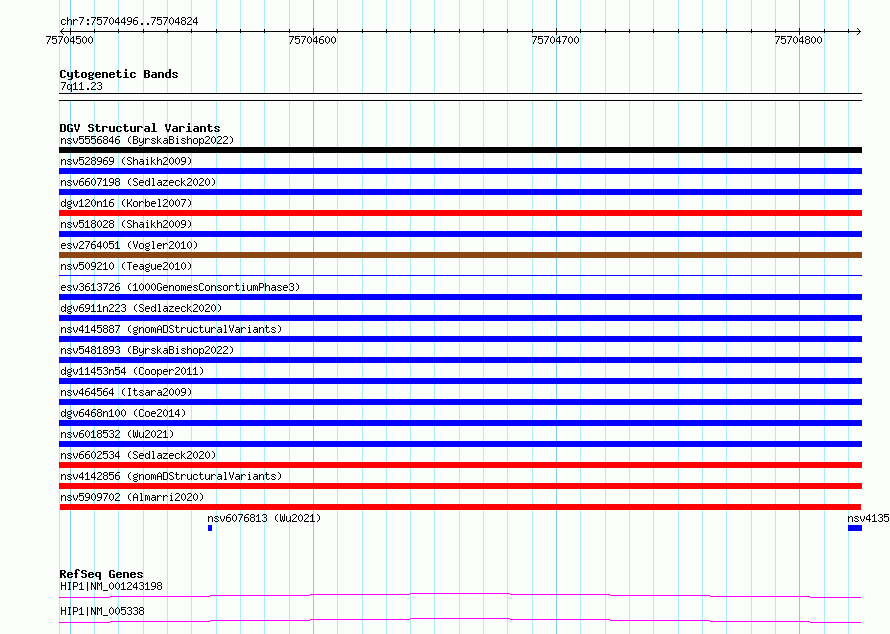Screen dimensions: 890x634
Task: Click the blue nsv518028 bar
Action: pyautogui.click(x=460, y=234)
